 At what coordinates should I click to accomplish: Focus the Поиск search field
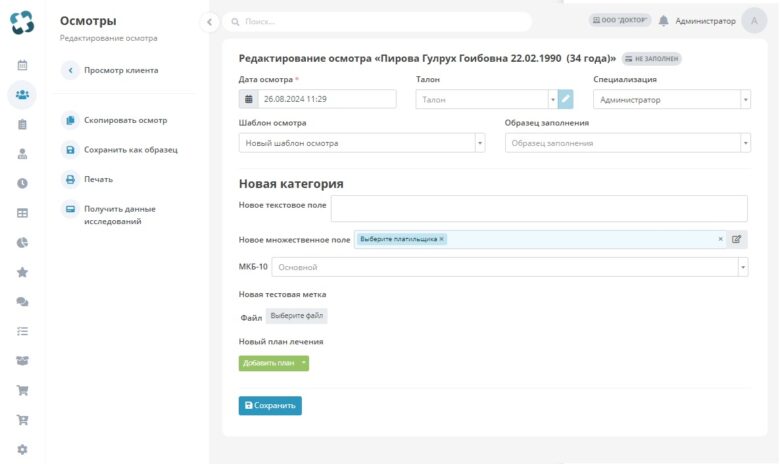coord(378,22)
